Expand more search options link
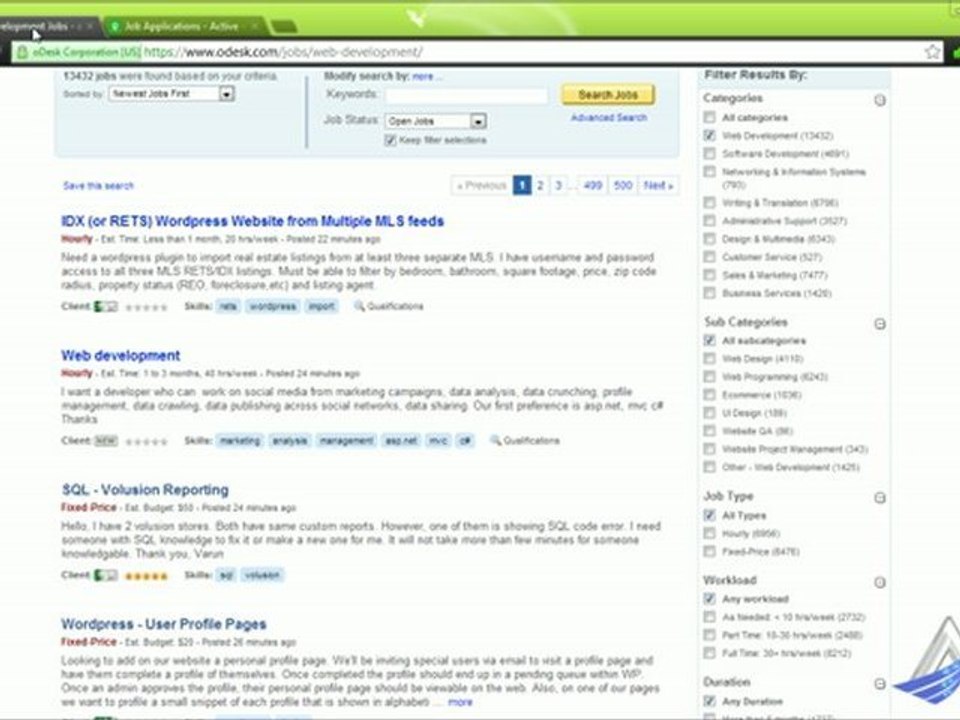This screenshot has width=960, height=720. (x=426, y=77)
